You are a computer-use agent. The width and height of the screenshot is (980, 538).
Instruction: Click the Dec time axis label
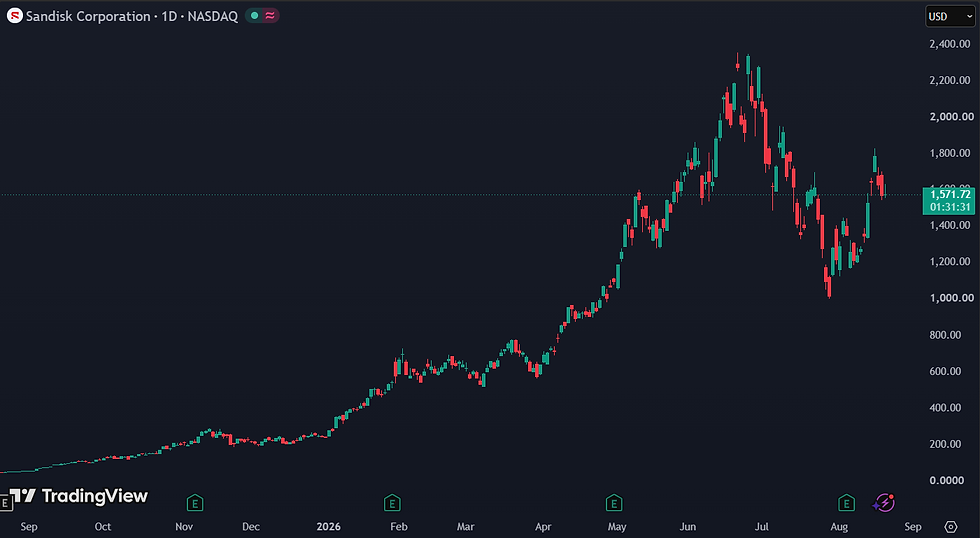coord(251,527)
